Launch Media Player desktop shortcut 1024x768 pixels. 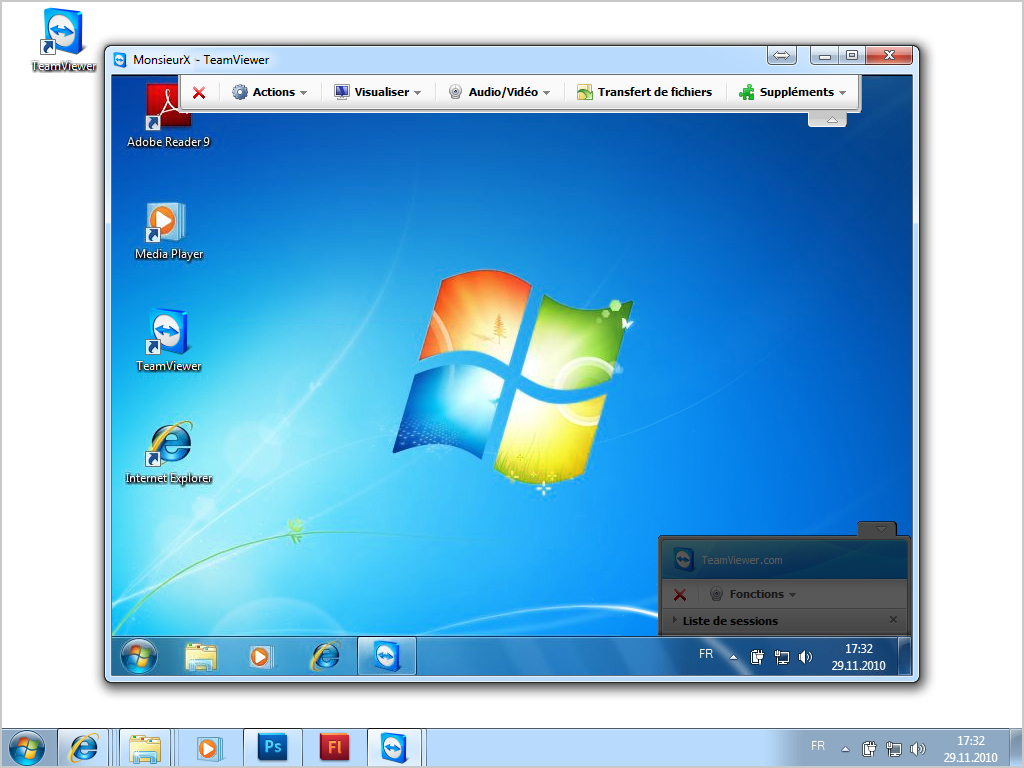click(168, 225)
